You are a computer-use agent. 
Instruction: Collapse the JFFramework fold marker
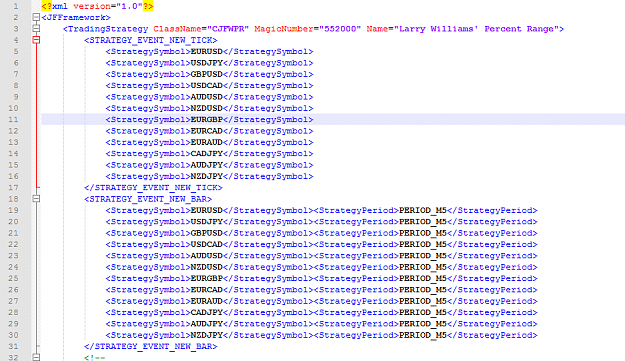[x=36, y=17]
